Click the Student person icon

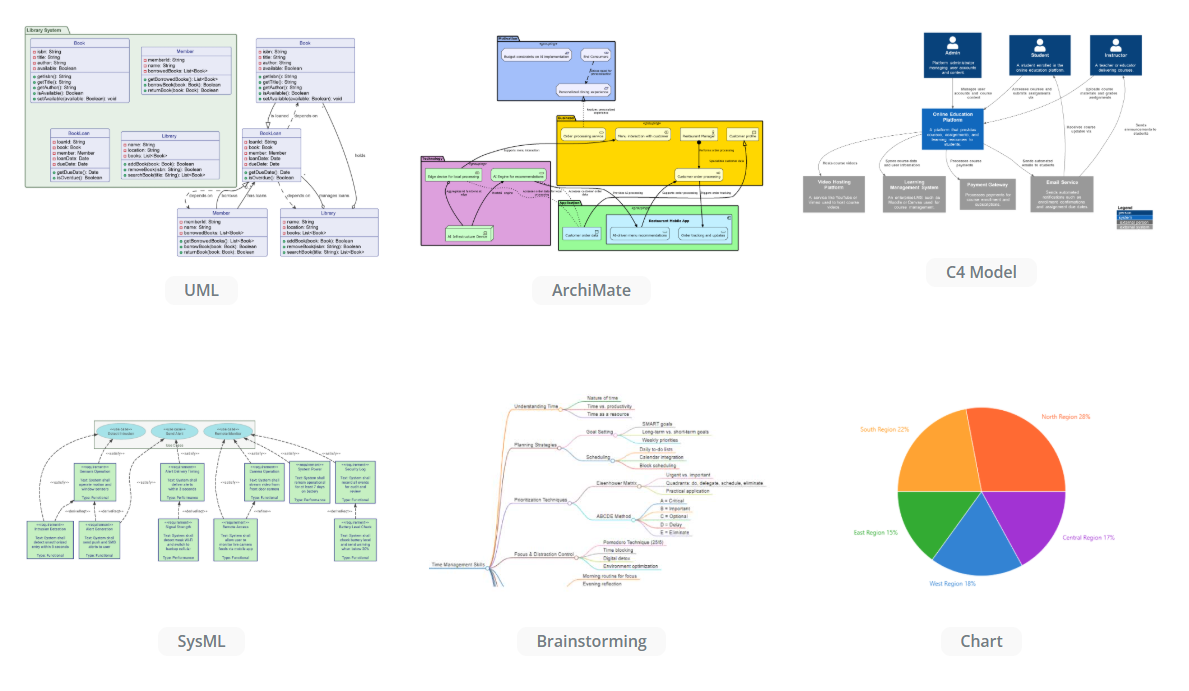tap(1040, 44)
